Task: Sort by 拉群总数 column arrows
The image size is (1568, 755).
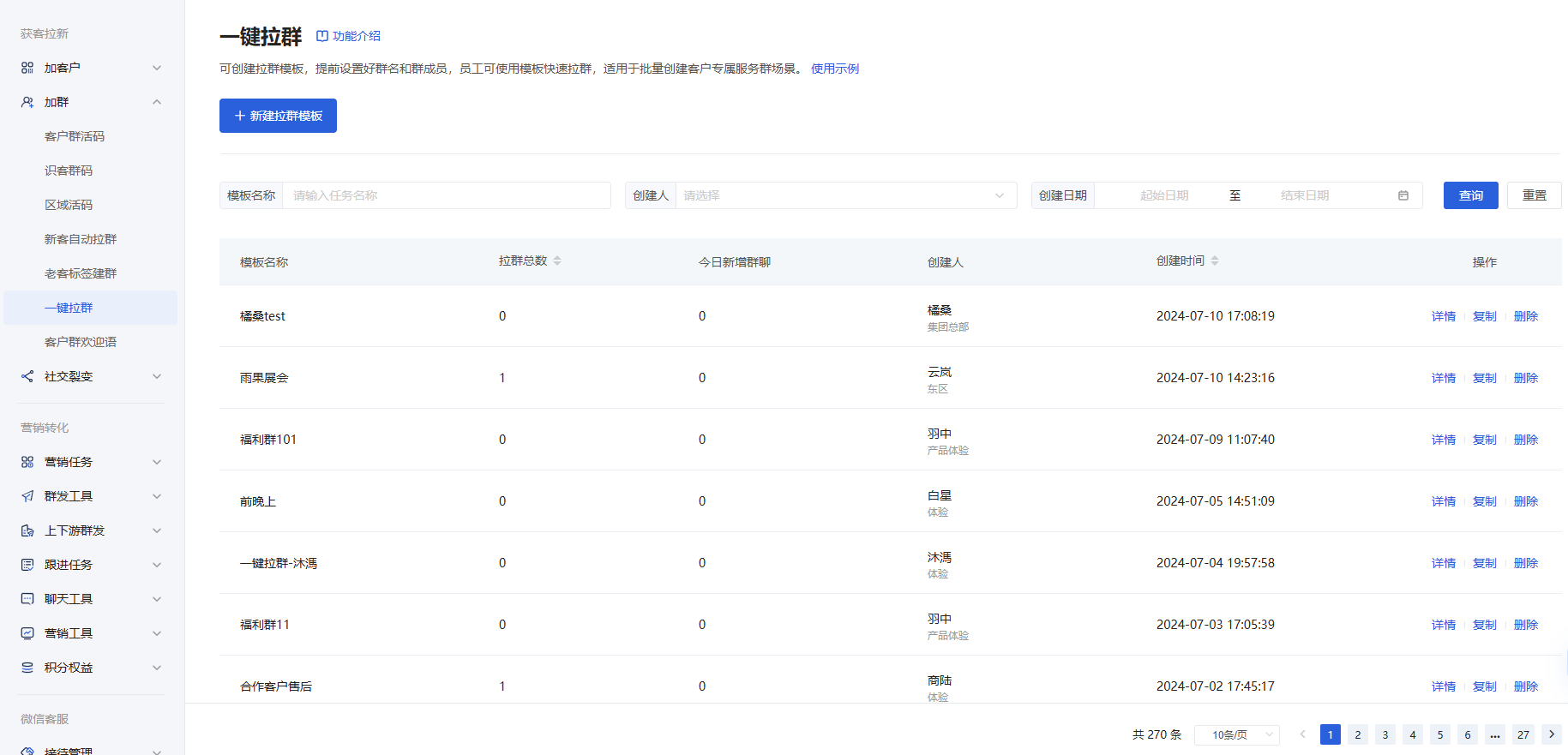Action: pyautogui.click(x=557, y=261)
